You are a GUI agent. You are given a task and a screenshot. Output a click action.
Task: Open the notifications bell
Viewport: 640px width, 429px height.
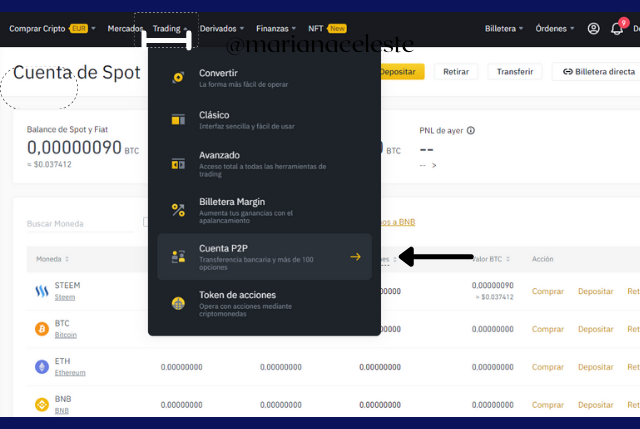tap(617, 29)
